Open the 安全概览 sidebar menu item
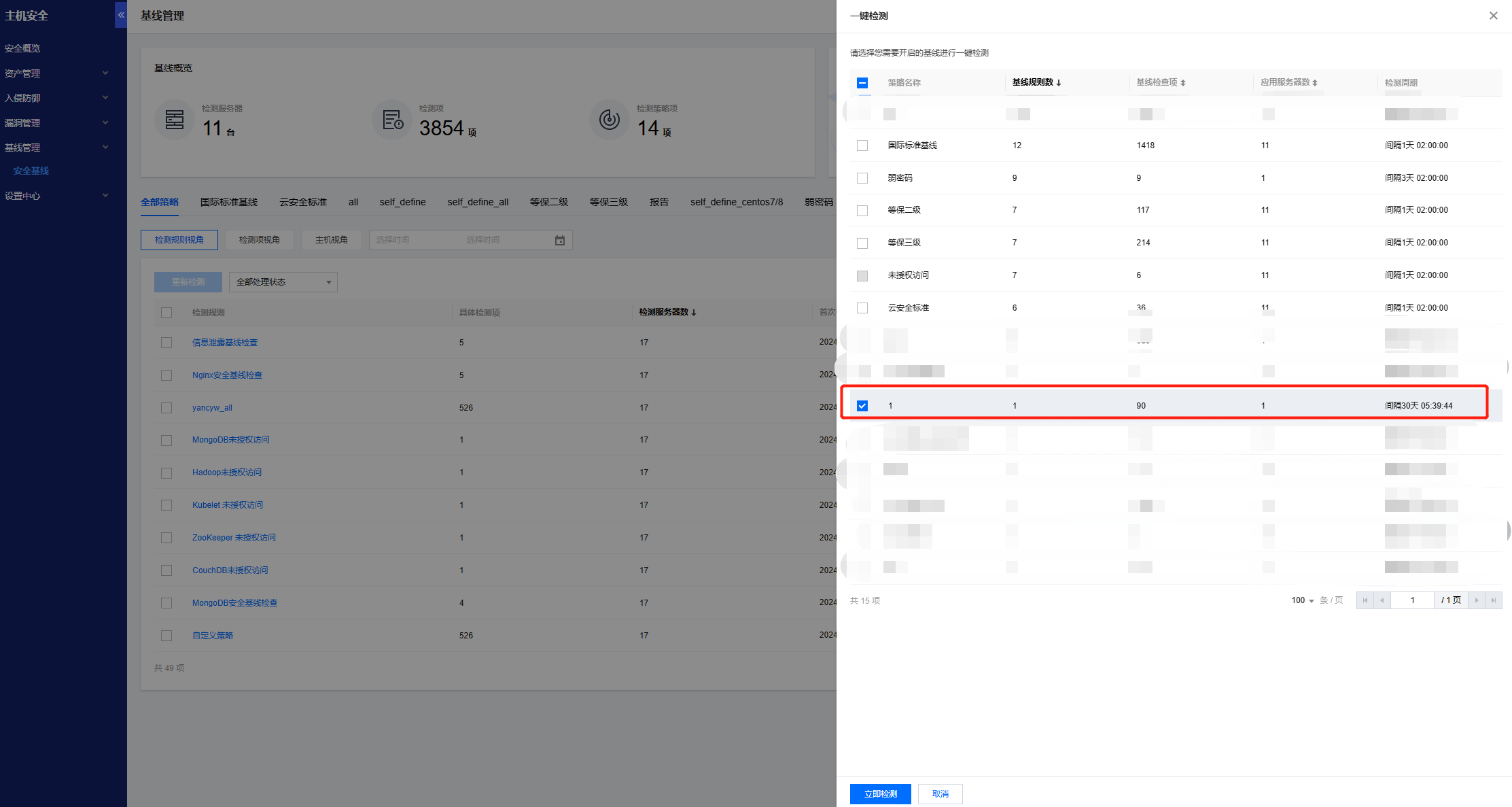 coord(22,48)
